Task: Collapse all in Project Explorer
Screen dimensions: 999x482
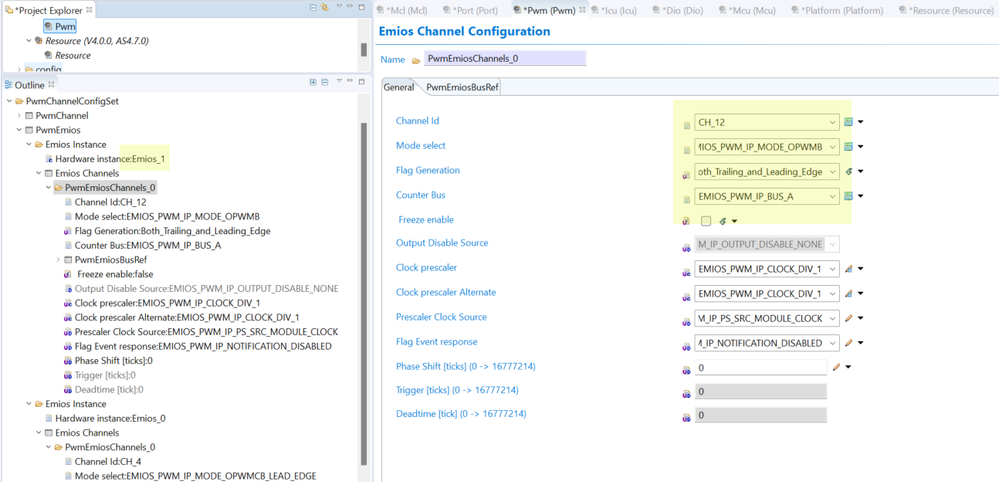Action: (x=313, y=8)
